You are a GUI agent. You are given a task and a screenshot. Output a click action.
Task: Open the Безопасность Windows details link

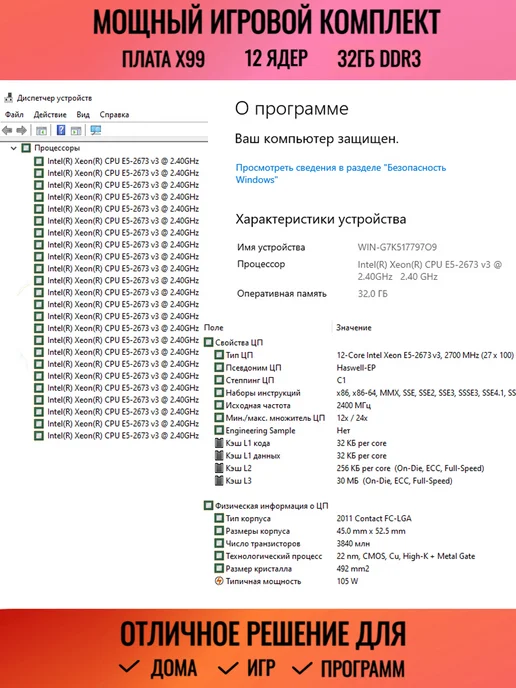click(x=340, y=173)
